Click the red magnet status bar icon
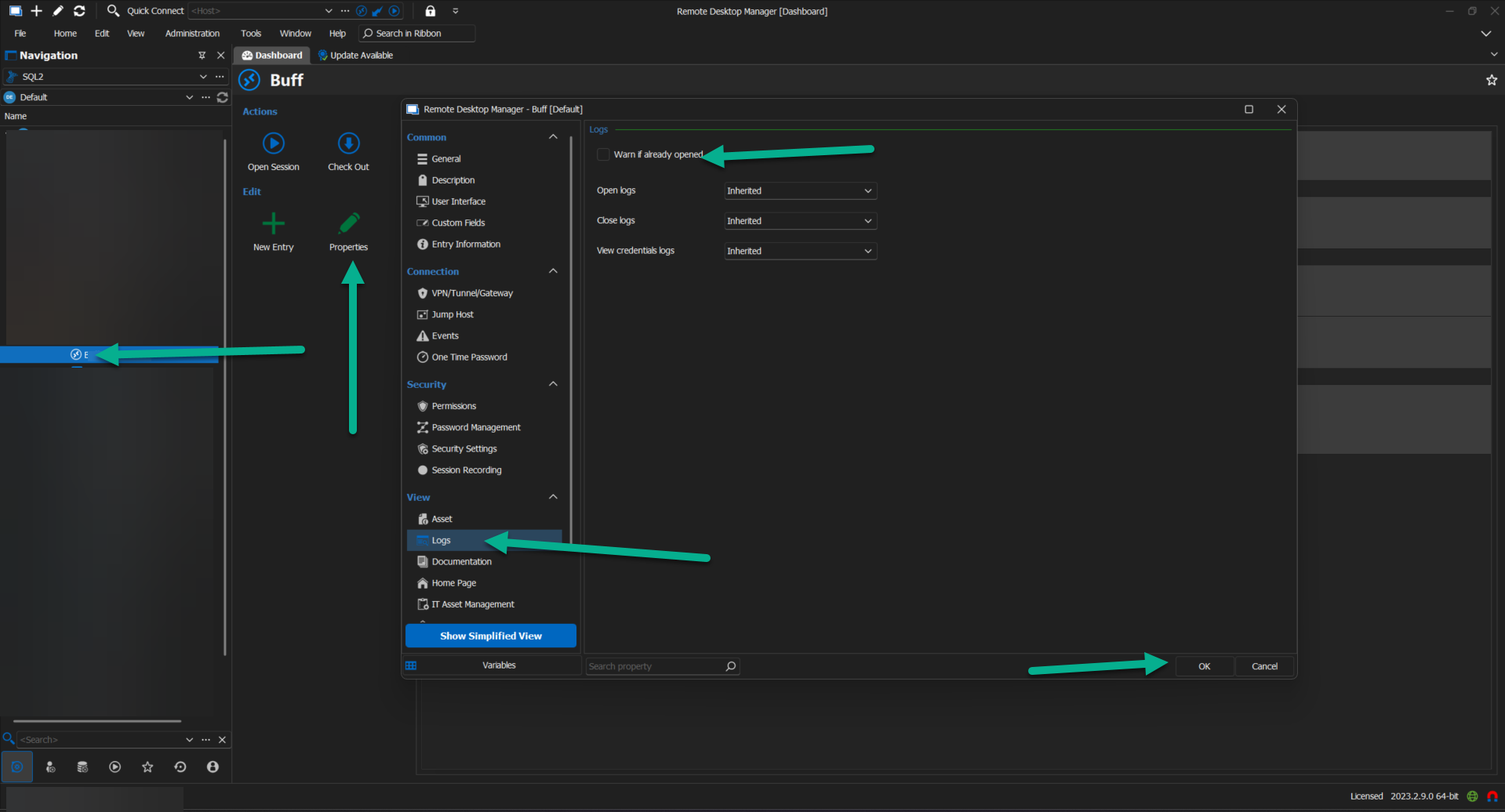Image resolution: width=1505 pixels, height=812 pixels. point(1492,796)
